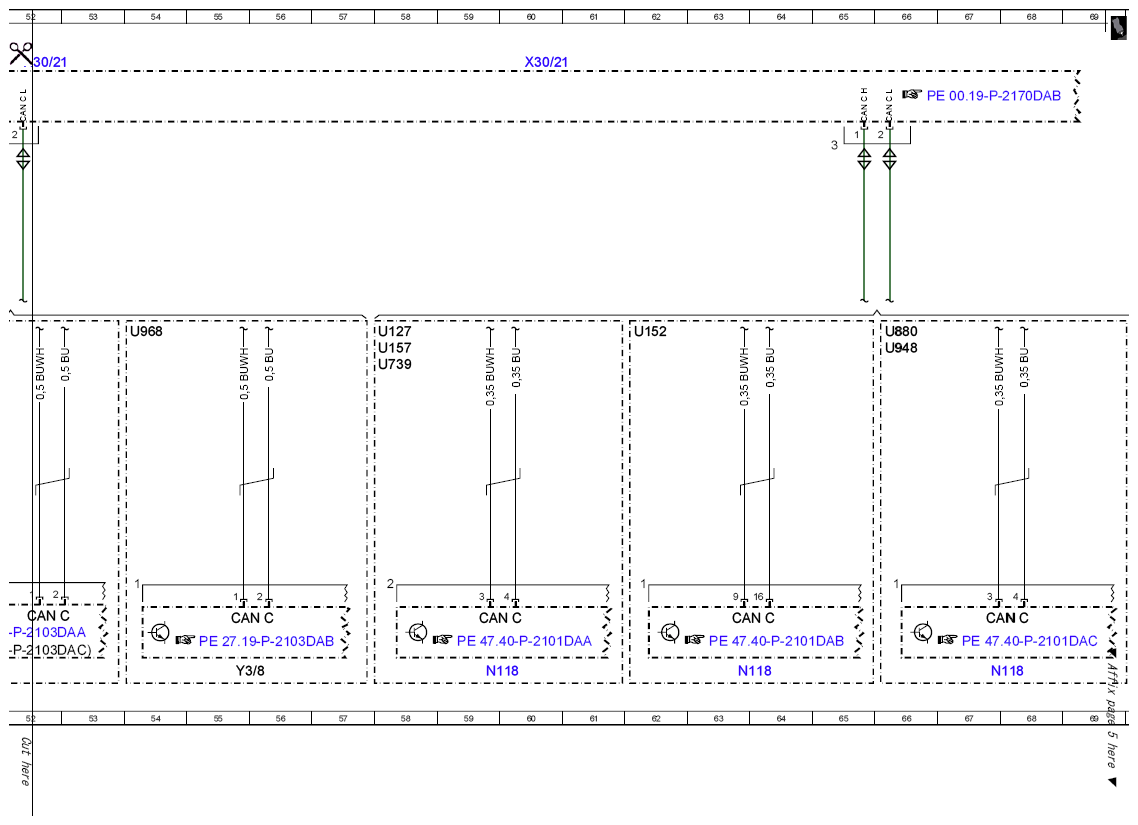Follow the N118 link in the U127 block
The width and height of the screenshot is (1138, 825).
(502, 670)
